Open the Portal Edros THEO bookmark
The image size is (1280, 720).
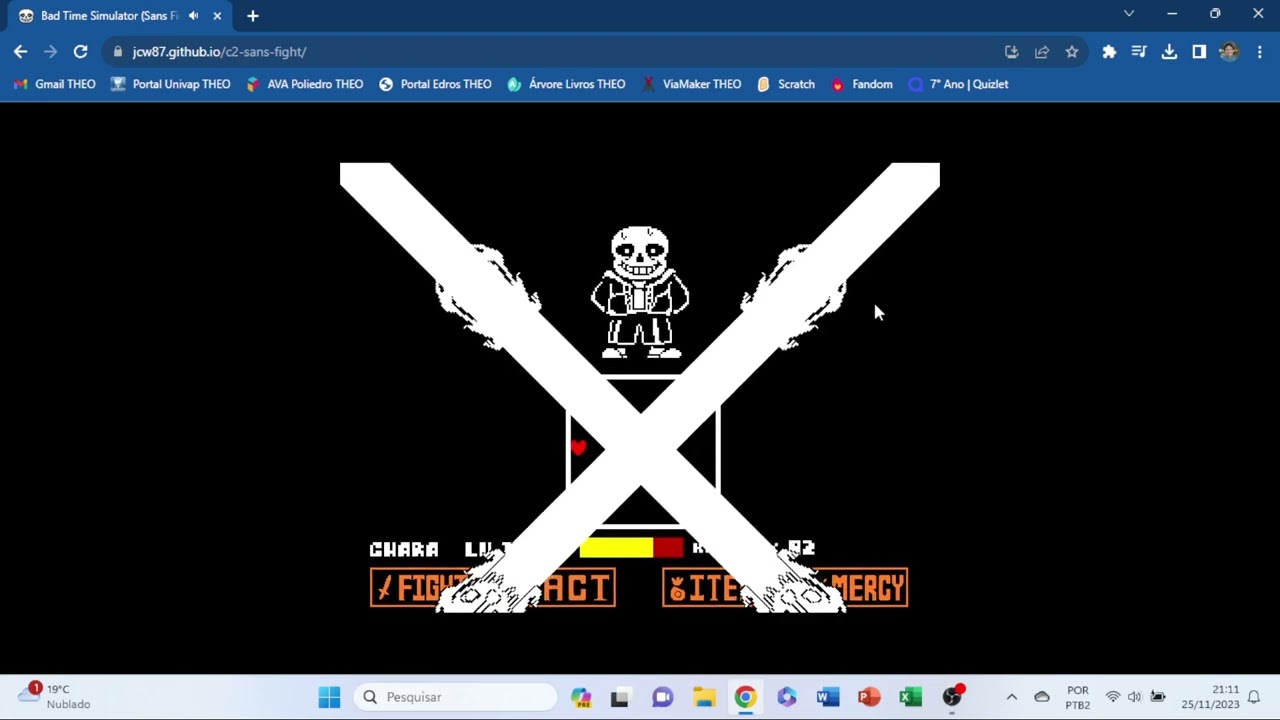(x=435, y=84)
